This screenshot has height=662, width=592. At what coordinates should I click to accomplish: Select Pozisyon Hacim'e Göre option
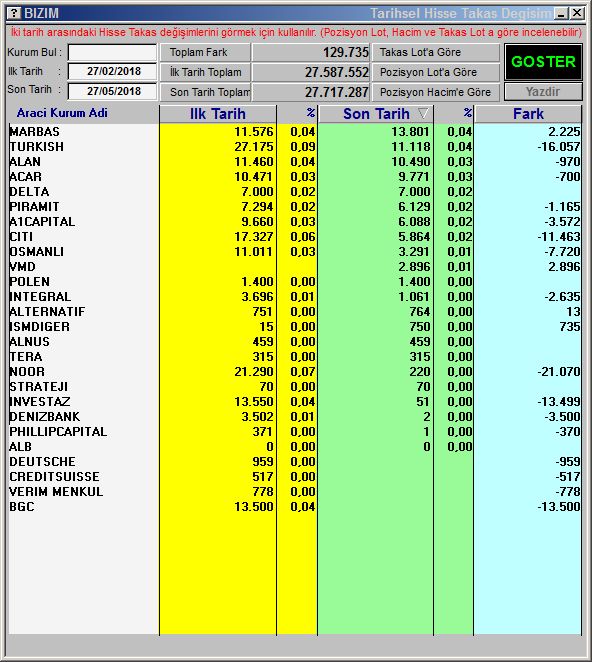click(x=436, y=92)
